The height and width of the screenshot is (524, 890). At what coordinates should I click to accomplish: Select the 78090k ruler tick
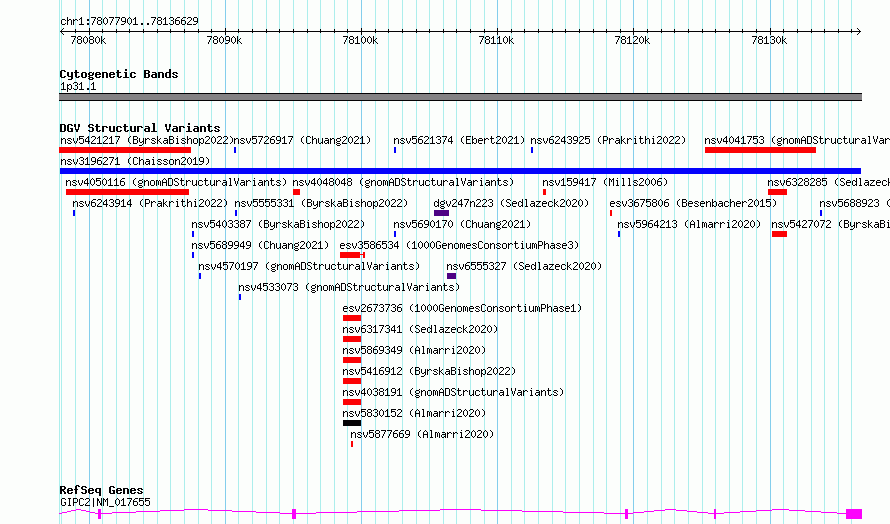(x=224, y=40)
